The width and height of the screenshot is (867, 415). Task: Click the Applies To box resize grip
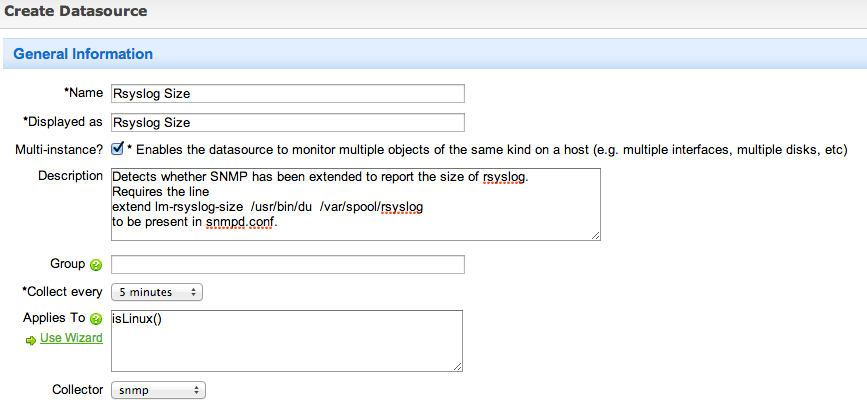click(x=457, y=366)
